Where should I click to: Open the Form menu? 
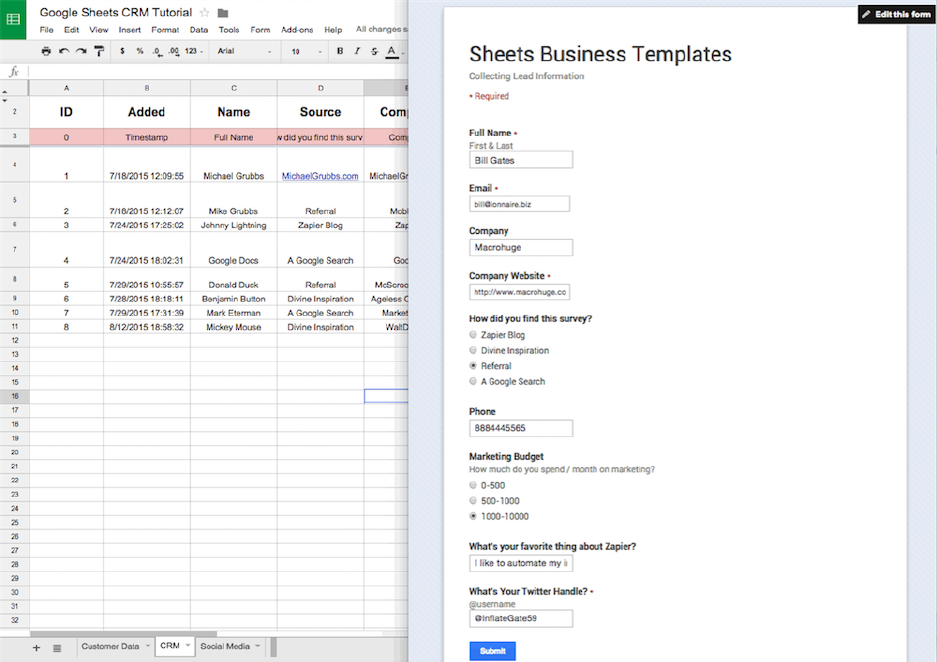[x=260, y=30]
